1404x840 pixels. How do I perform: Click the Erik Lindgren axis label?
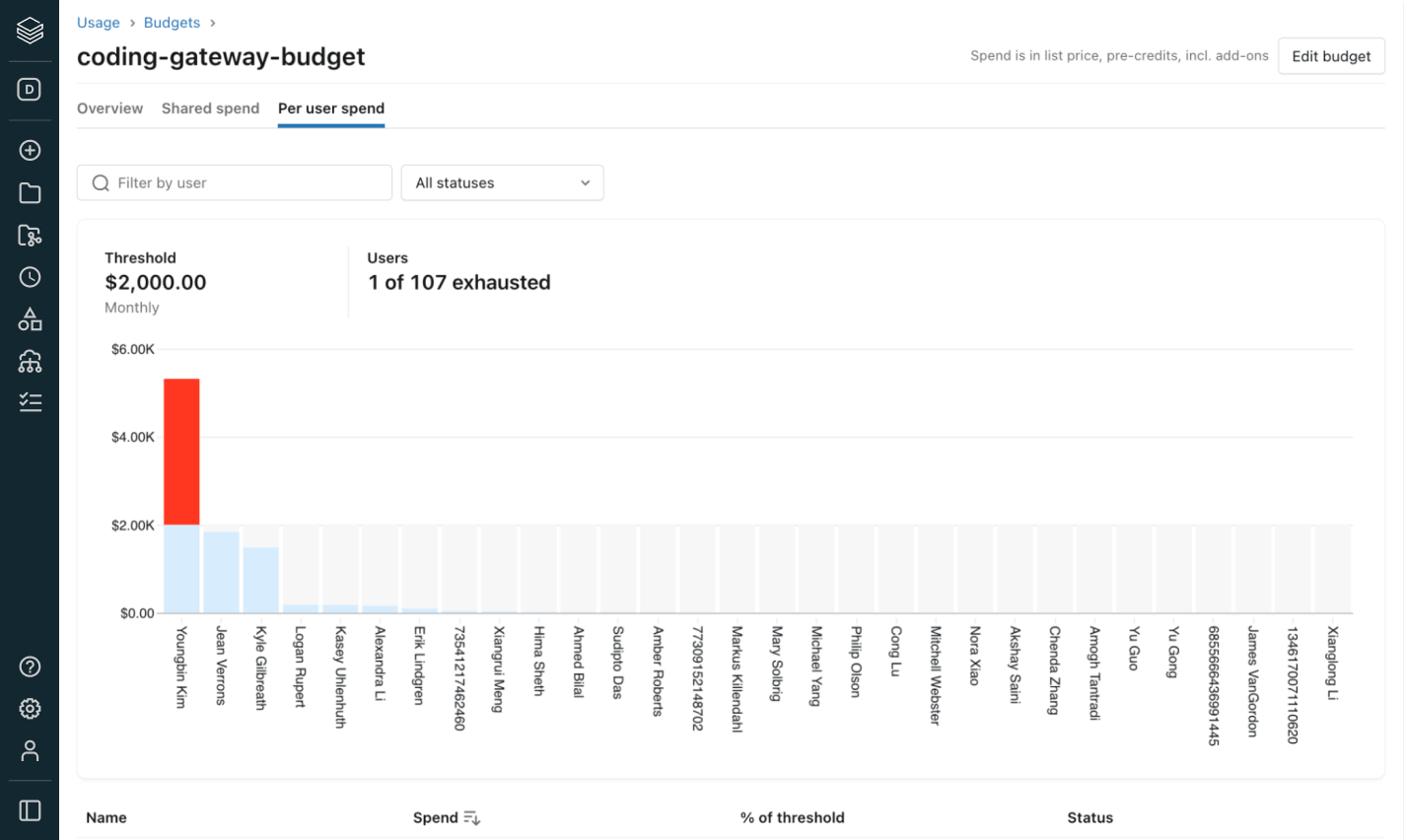419,665
